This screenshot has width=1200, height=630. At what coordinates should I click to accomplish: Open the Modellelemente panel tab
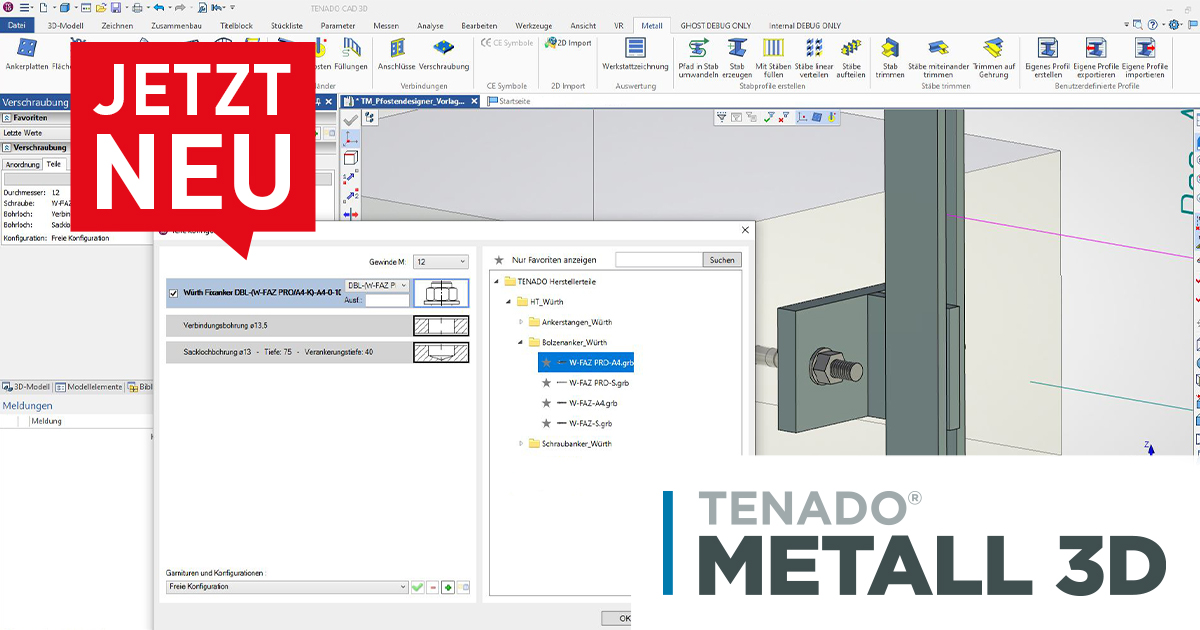(x=90, y=387)
